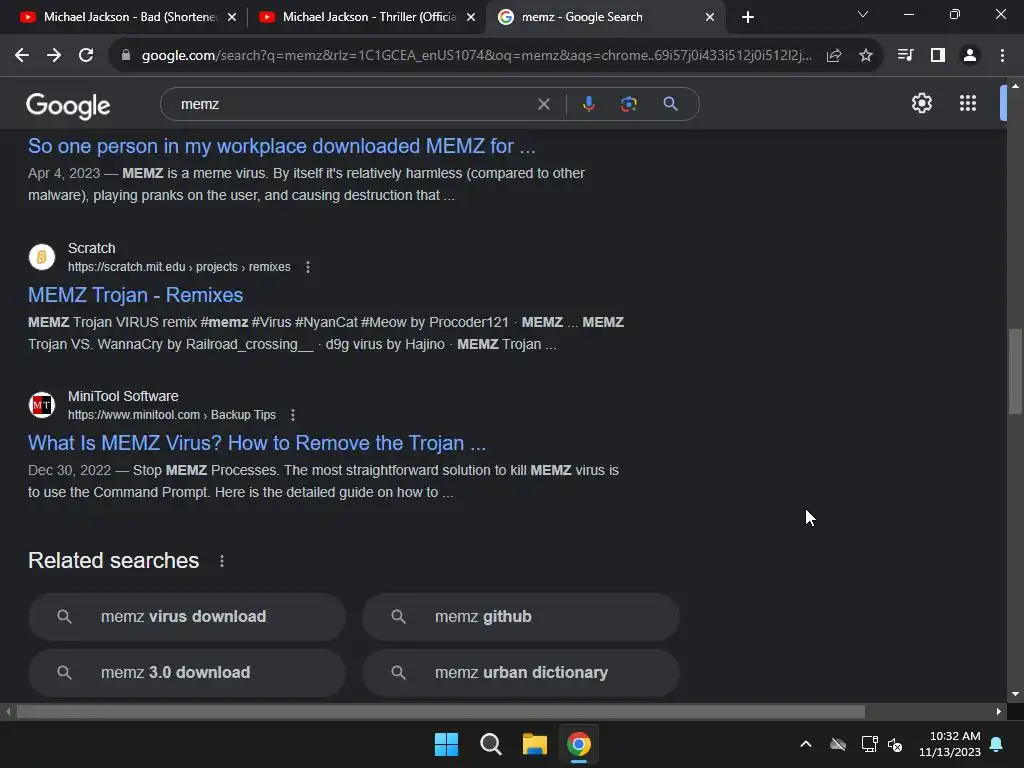Search related 'memz github'
This screenshot has height=768, width=1024.
pos(520,616)
